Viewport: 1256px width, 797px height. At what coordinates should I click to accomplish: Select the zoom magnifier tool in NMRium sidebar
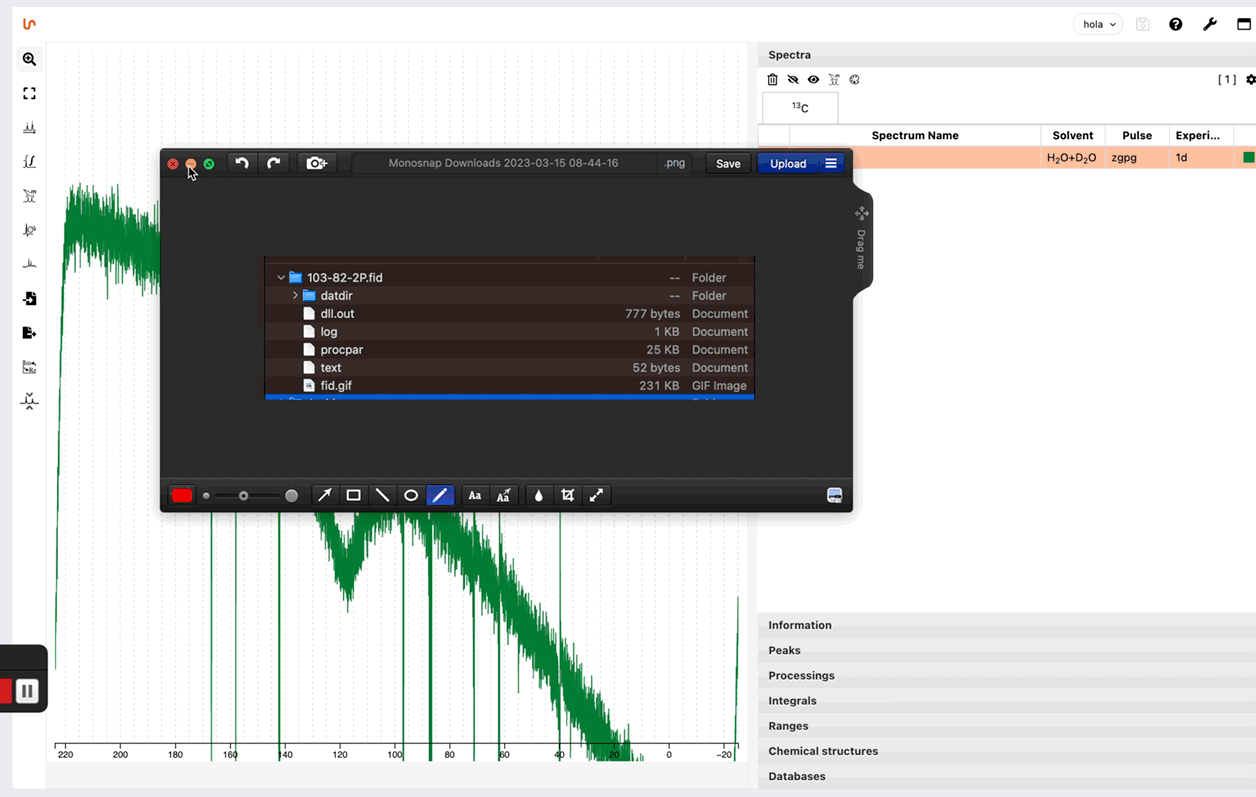[29, 60]
